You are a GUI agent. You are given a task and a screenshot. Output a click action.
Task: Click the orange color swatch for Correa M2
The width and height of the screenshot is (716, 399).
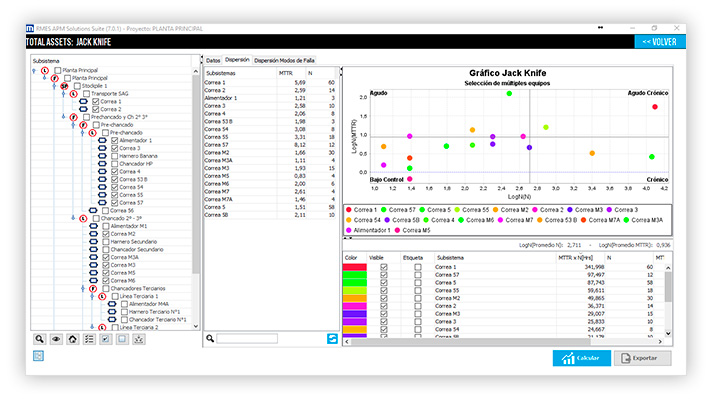pyautogui.click(x=355, y=298)
